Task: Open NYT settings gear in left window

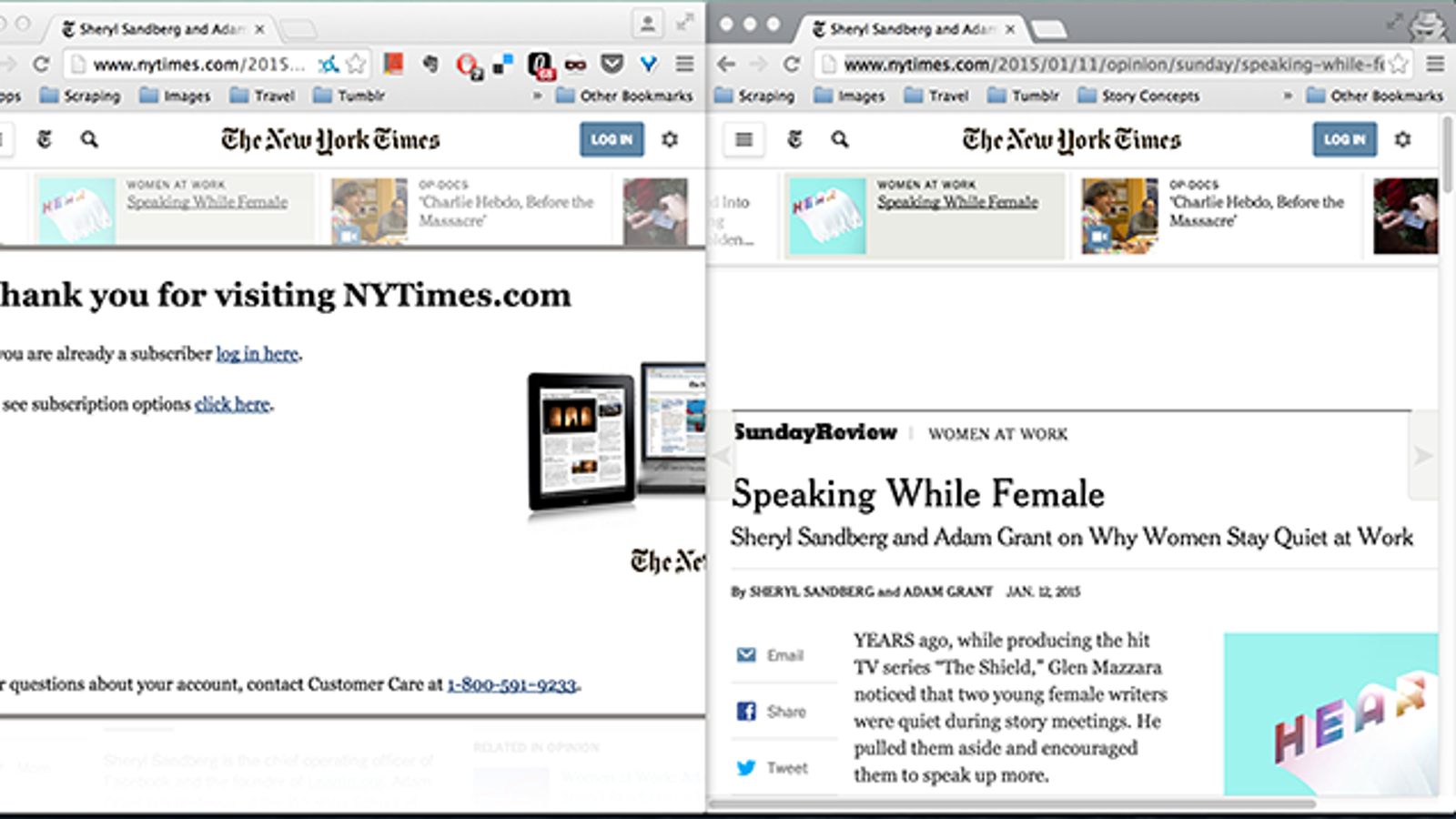Action: (670, 139)
